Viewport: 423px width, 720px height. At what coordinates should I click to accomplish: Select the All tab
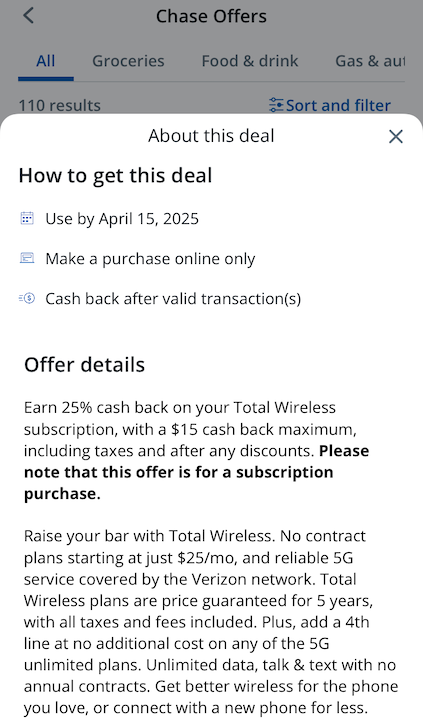pos(46,61)
